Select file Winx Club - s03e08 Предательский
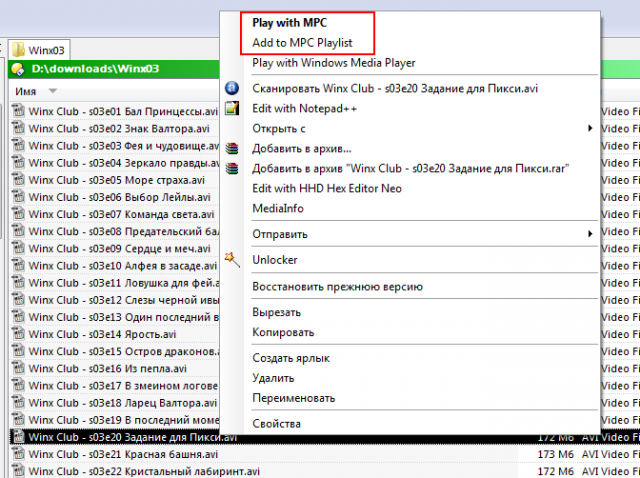The image size is (640, 478). pyautogui.click(x=124, y=231)
